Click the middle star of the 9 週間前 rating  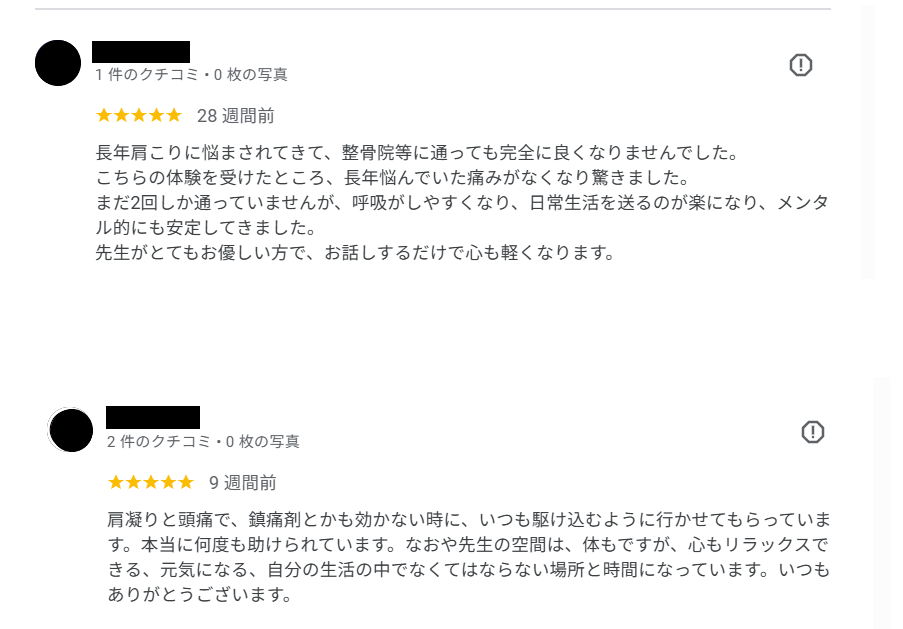point(151,482)
